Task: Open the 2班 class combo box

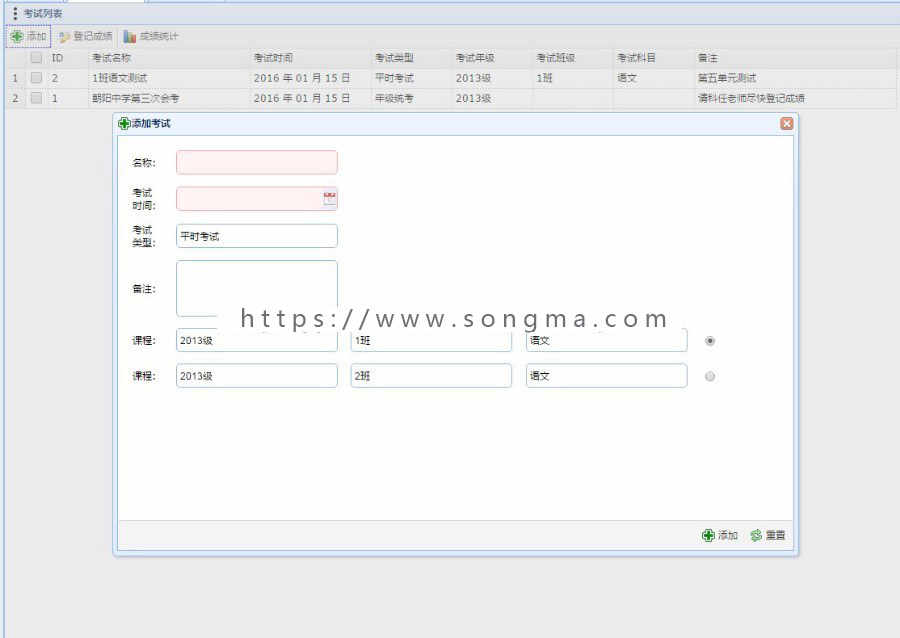Action: click(431, 376)
